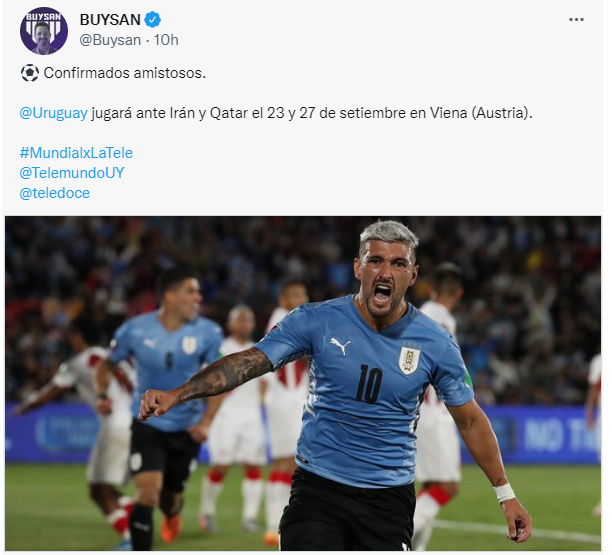This screenshot has width=612, height=555.
Task: Visit the @TelemundoUY mention
Action: 72,173
